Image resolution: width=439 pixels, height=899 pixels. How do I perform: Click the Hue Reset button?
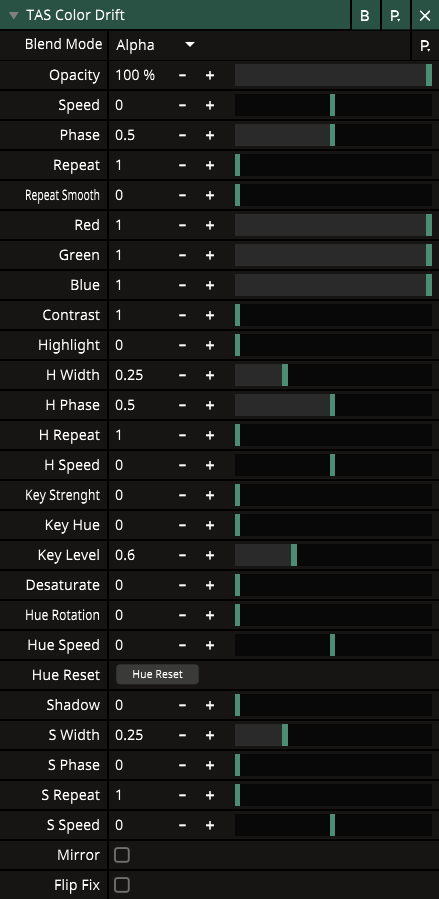(158, 675)
